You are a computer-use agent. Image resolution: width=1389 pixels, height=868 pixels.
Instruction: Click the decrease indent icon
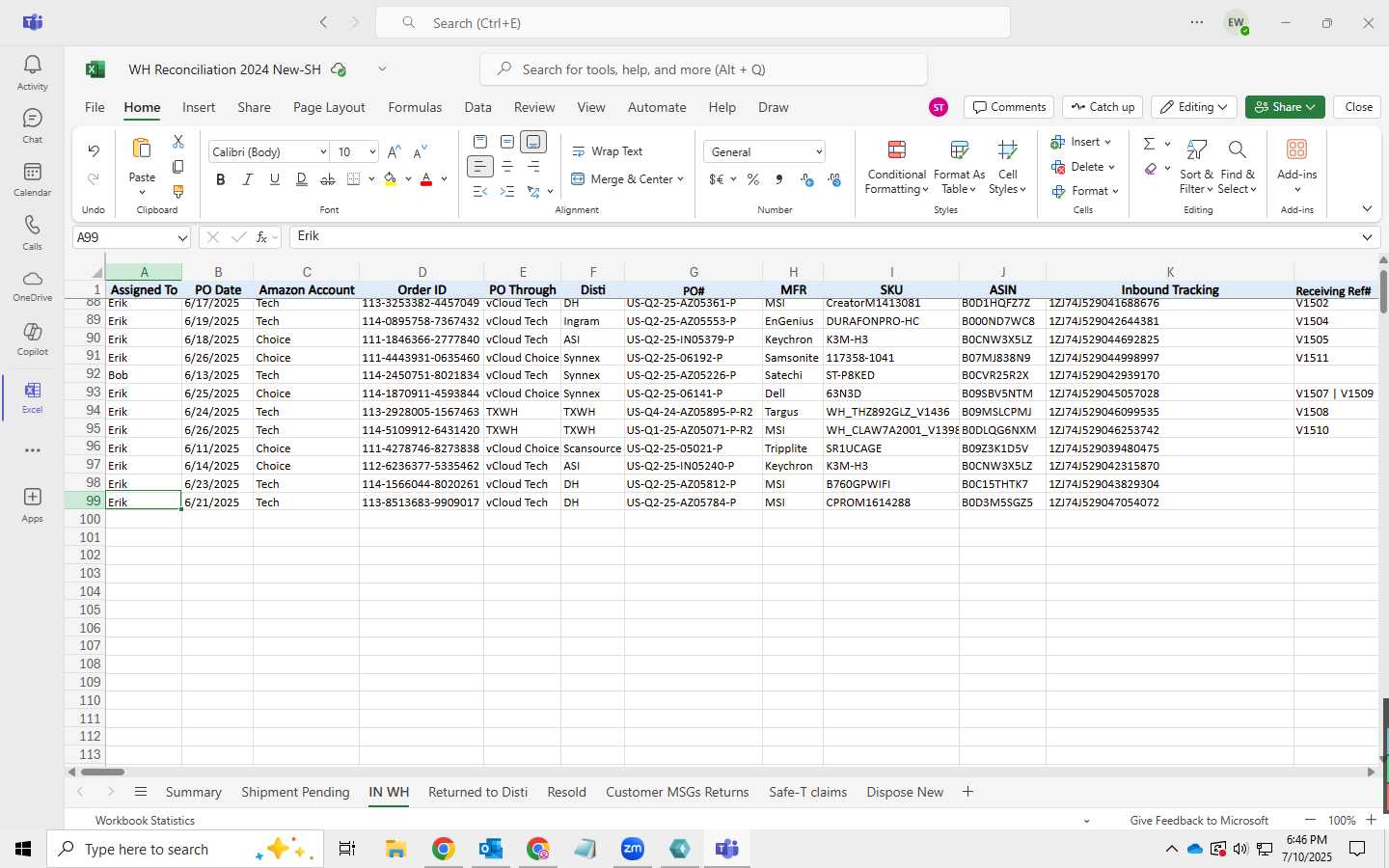coord(480,191)
